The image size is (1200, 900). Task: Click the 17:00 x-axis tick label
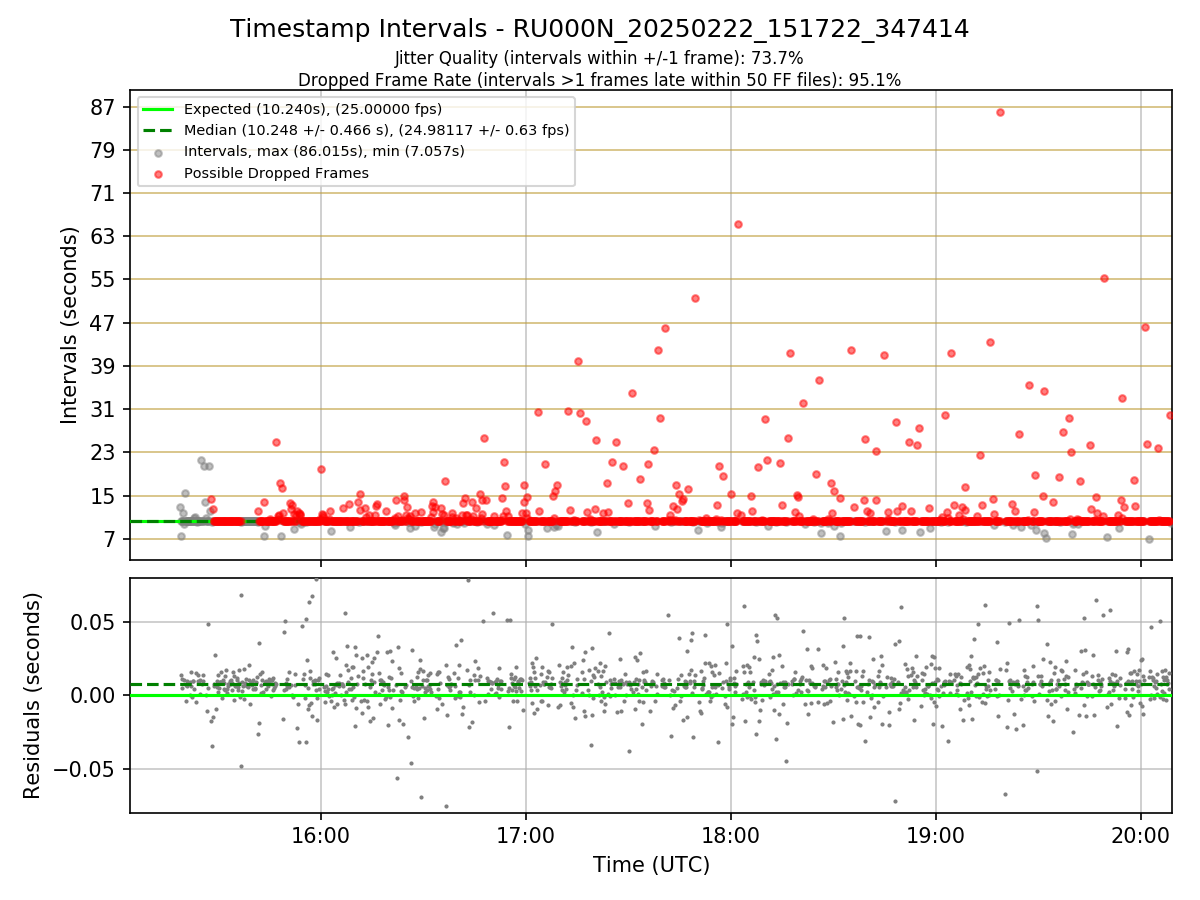pyautogui.click(x=526, y=834)
